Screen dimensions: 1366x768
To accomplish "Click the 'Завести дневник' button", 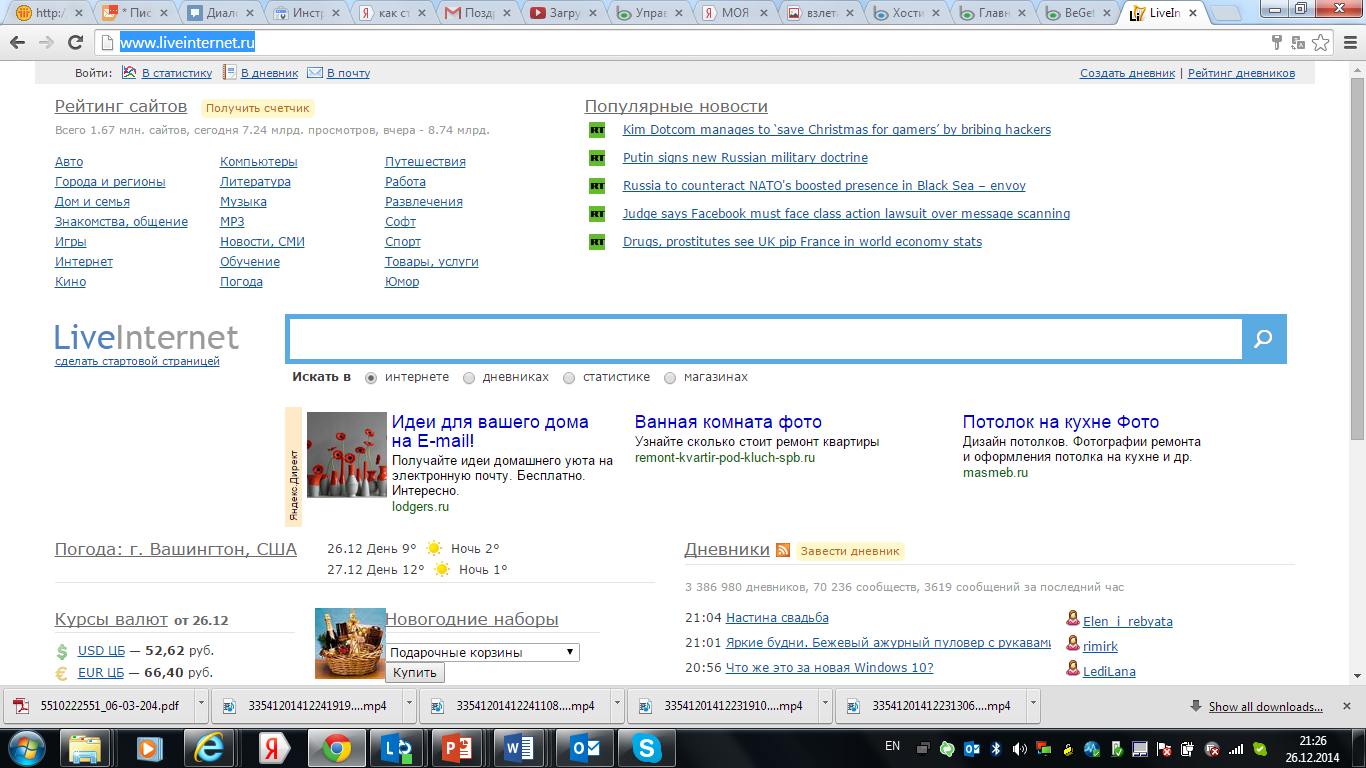I will click(850, 551).
